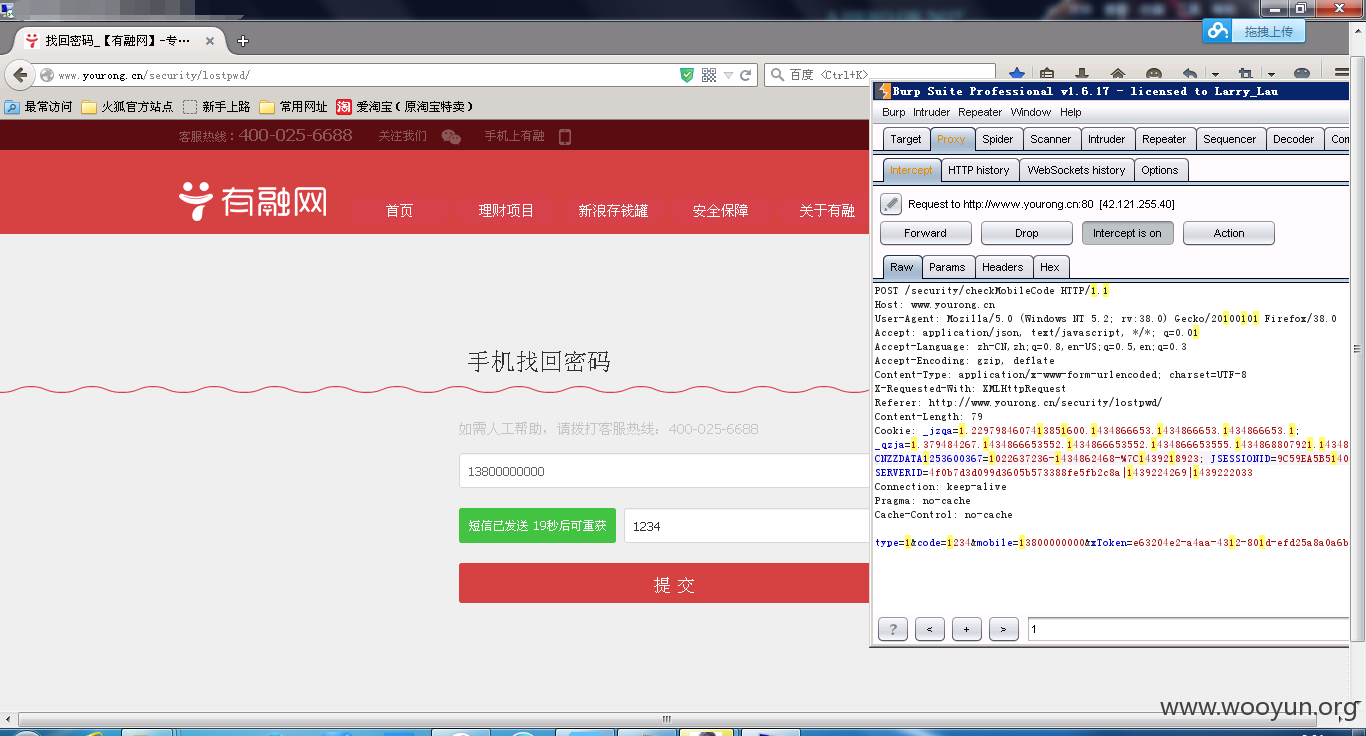This screenshot has height=736, width=1366.
Task: Open the Burp menu in Burp Suite
Action: (x=893, y=112)
